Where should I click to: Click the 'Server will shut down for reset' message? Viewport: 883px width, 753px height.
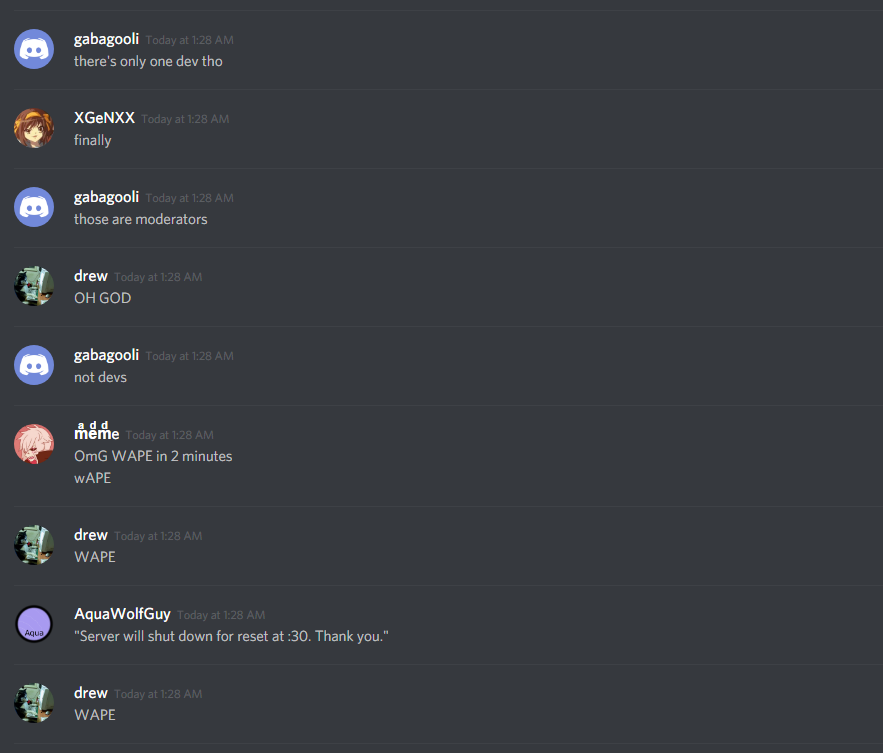(231, 636)
